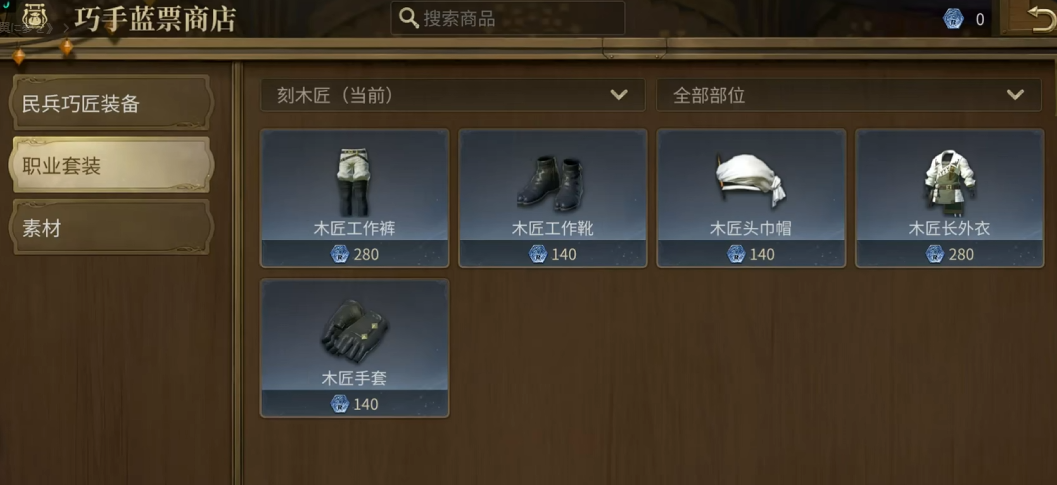The image size is (1057, 485).
Task: Click the blue ticket currency icon in header
Action: 953,19
